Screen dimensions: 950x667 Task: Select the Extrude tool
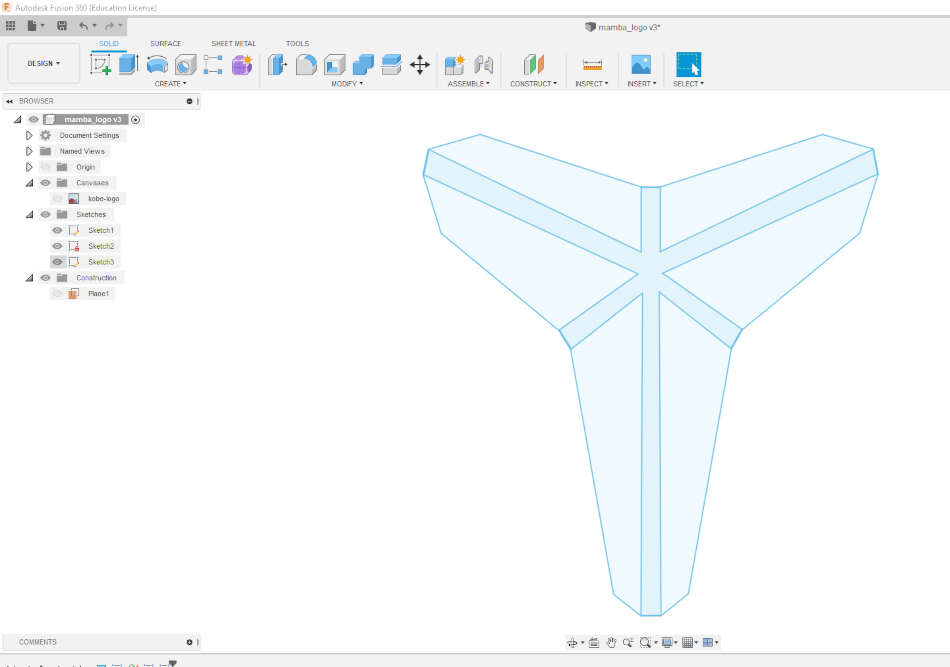128,64
